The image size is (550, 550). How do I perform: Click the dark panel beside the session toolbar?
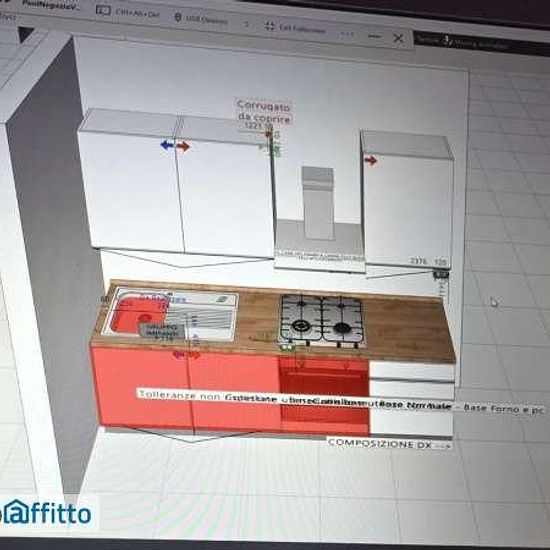tap(482, 43)
